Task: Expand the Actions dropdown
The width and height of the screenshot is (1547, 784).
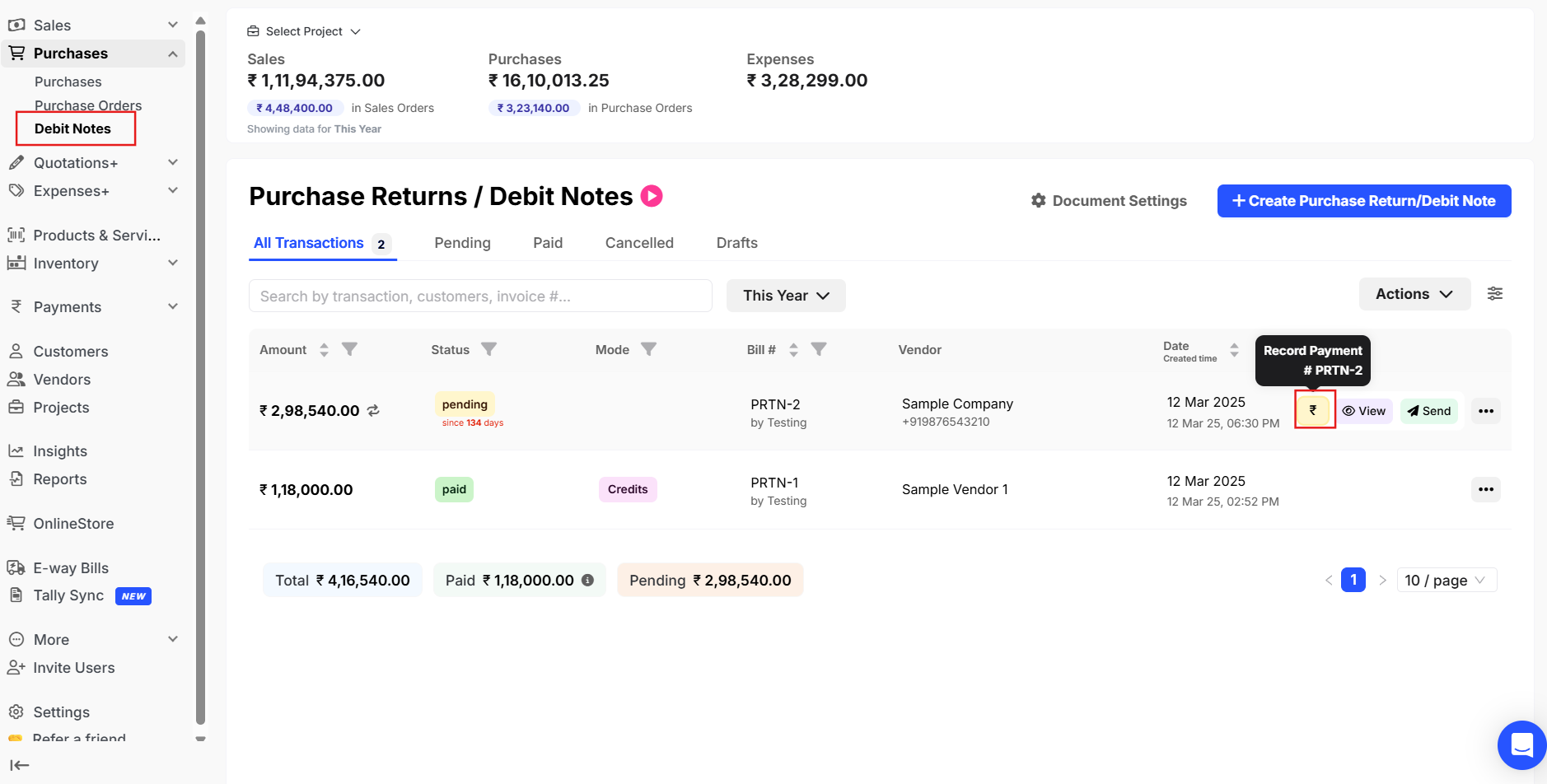Action: pos(1414,294)
